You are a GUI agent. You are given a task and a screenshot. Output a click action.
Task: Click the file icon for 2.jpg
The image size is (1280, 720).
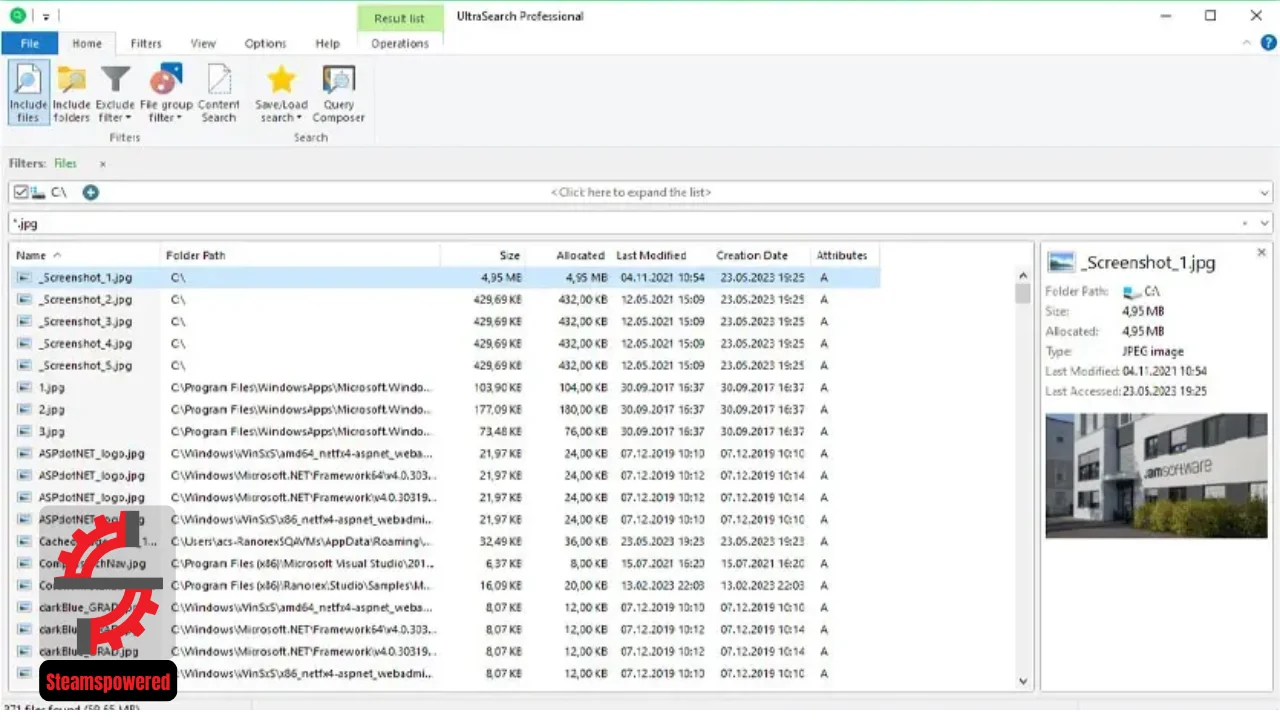coord(24,410)
